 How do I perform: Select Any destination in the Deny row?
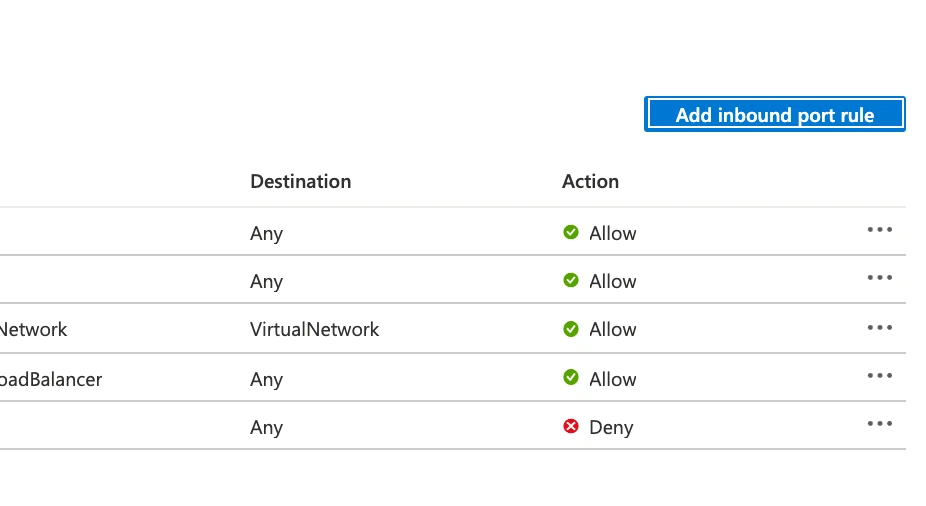tap(266, 427)
